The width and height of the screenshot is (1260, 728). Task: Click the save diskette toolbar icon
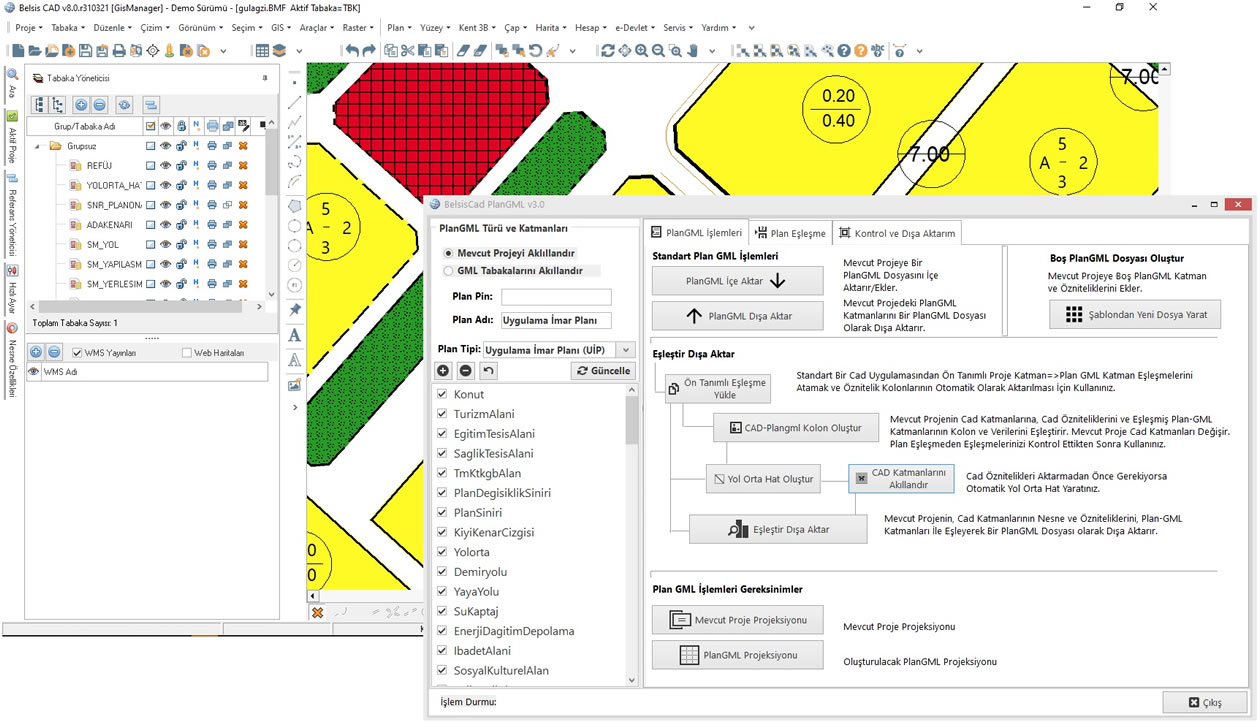[x=86, y=50]
